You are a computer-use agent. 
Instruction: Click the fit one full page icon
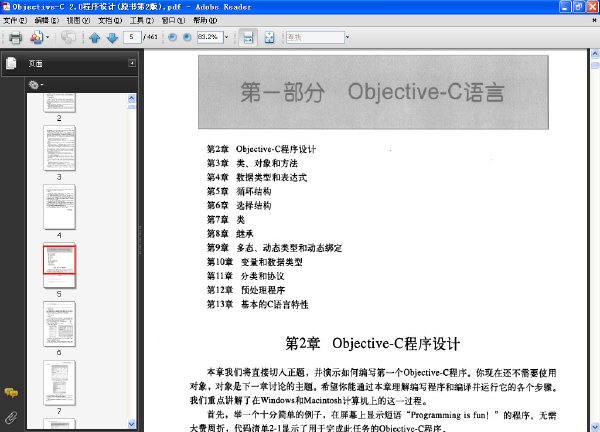269,37
